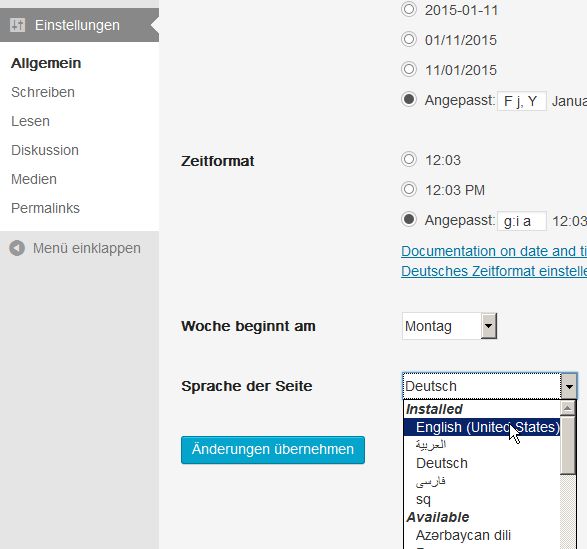This screenshot has height=549, width=587.
Task: Click the language list scrollbar thumb
Action: (x=568, y=446)
